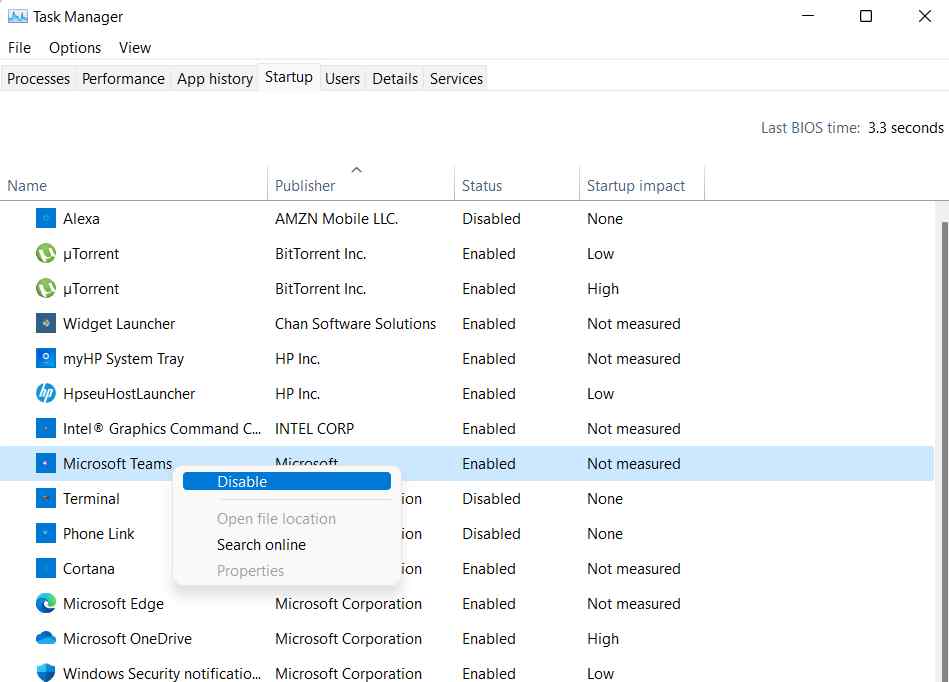Sort by the Name column header
Viewport: 949px width, 682px height.
point(134,185)
